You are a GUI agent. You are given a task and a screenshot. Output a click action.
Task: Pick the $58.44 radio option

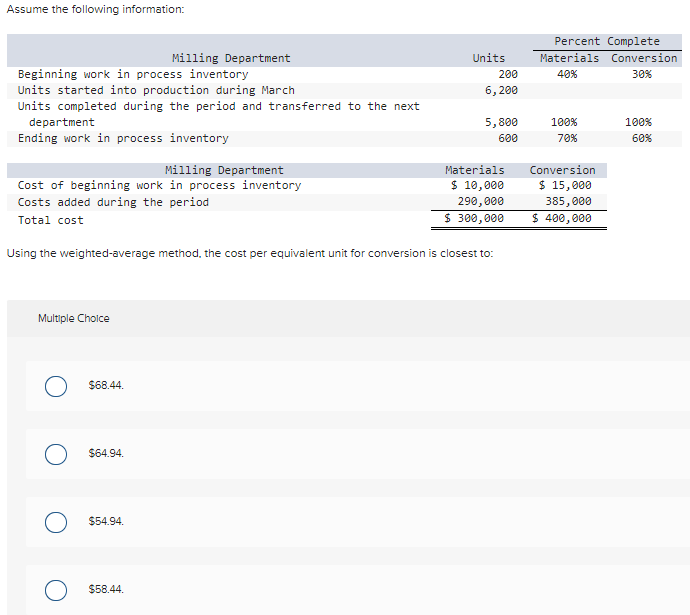point(56,590)
